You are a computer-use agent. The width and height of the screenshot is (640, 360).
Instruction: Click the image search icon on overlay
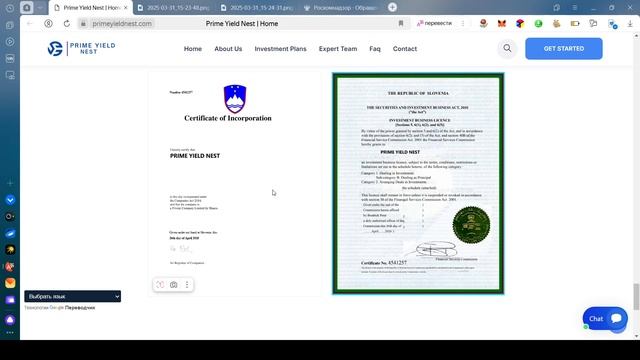[x=160, y=285]
